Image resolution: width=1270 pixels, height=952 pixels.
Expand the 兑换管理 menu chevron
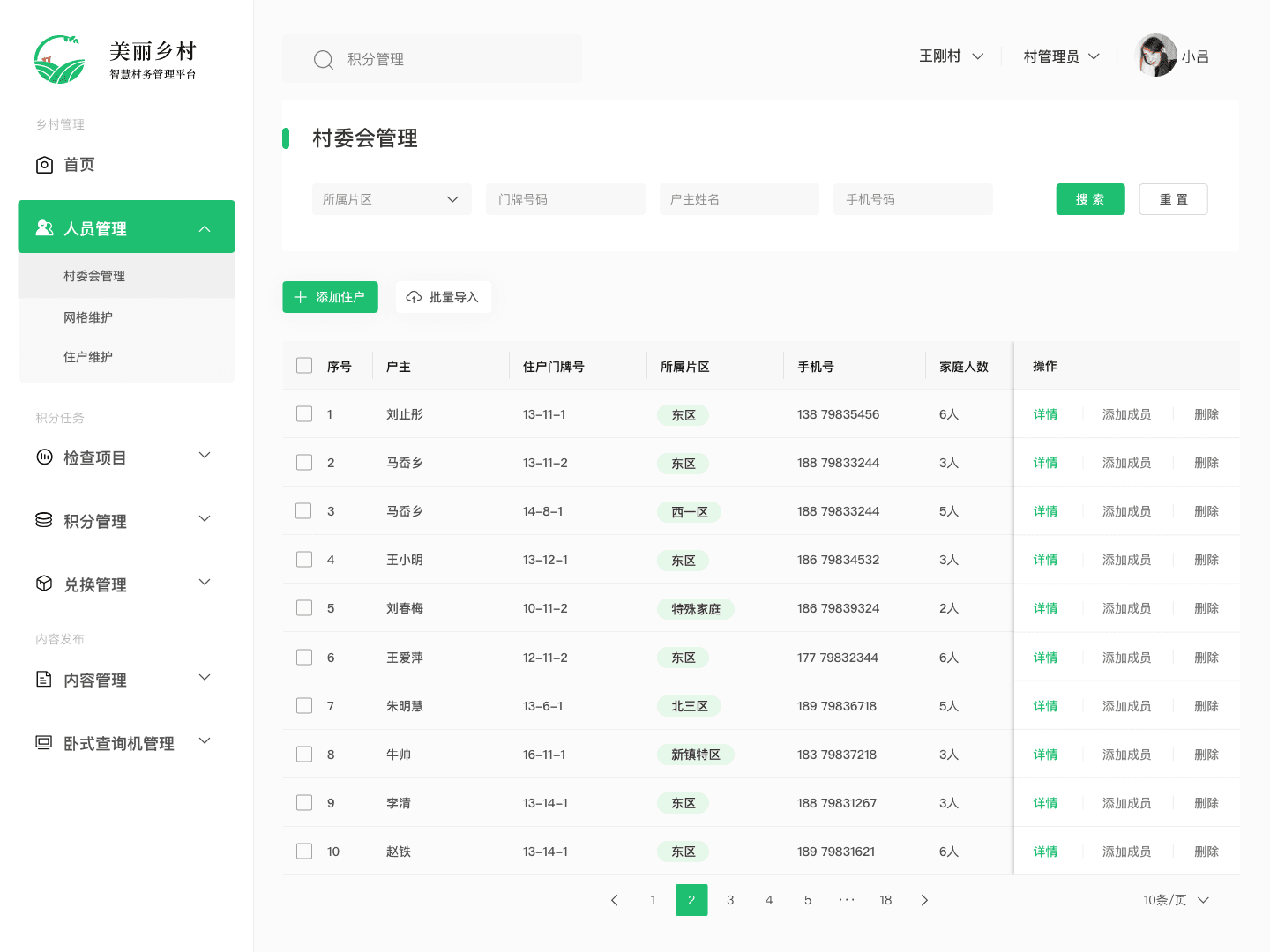click(x=205, y=583)
